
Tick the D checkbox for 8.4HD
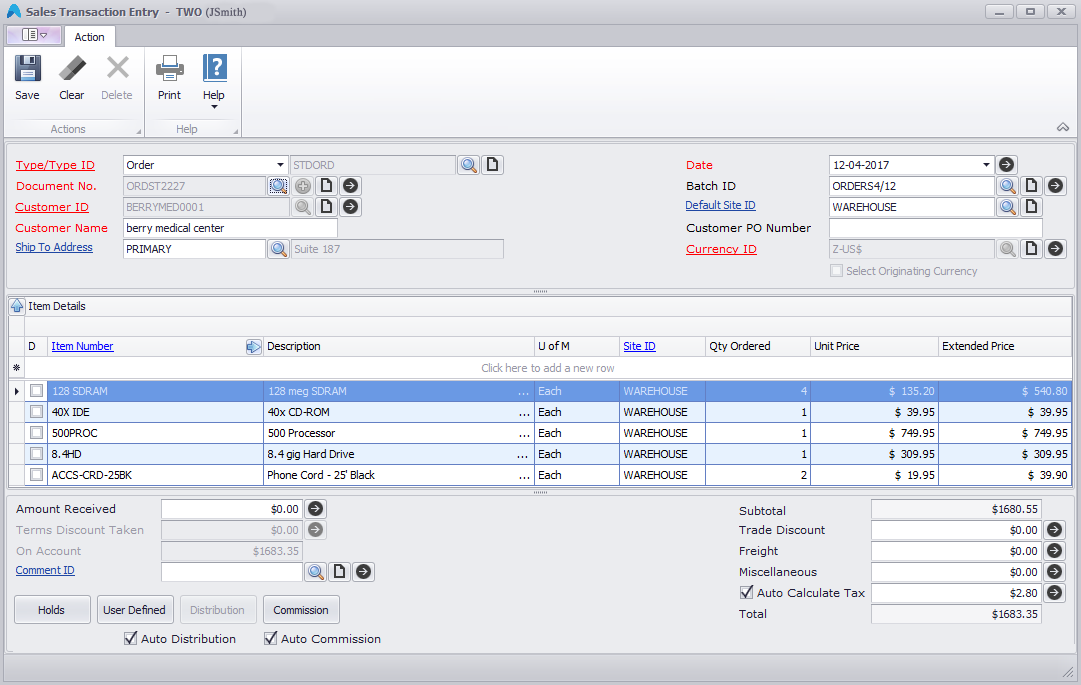click(x=37, y=454)
